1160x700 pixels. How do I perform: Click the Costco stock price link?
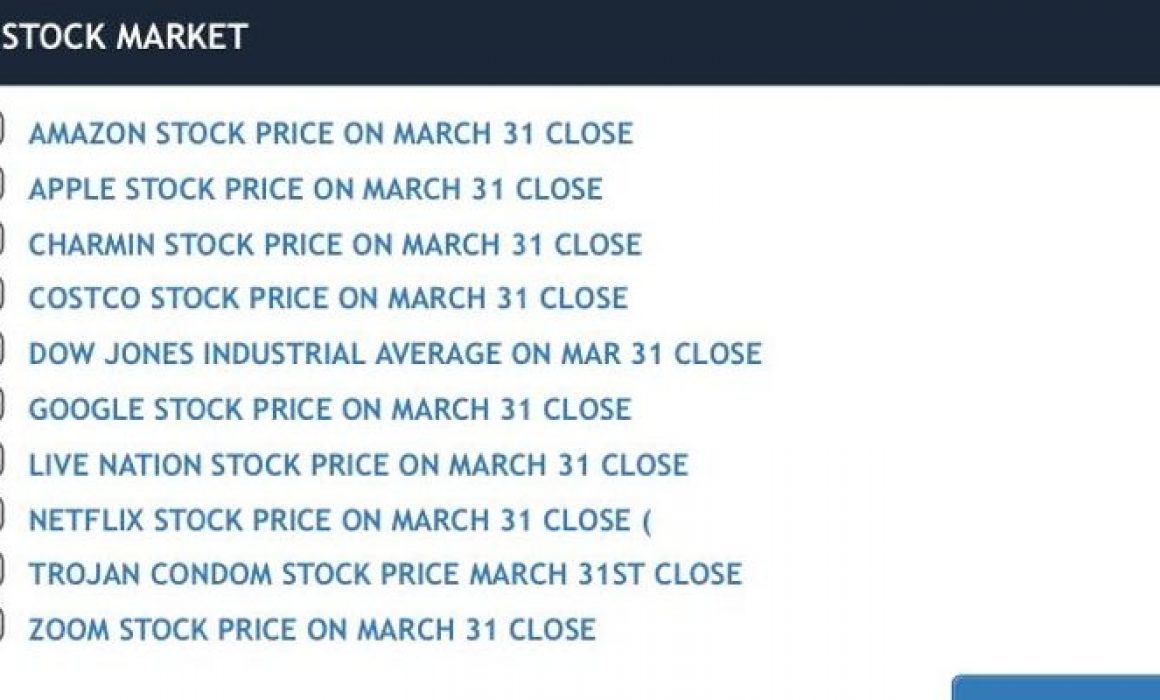coord(328,298)
